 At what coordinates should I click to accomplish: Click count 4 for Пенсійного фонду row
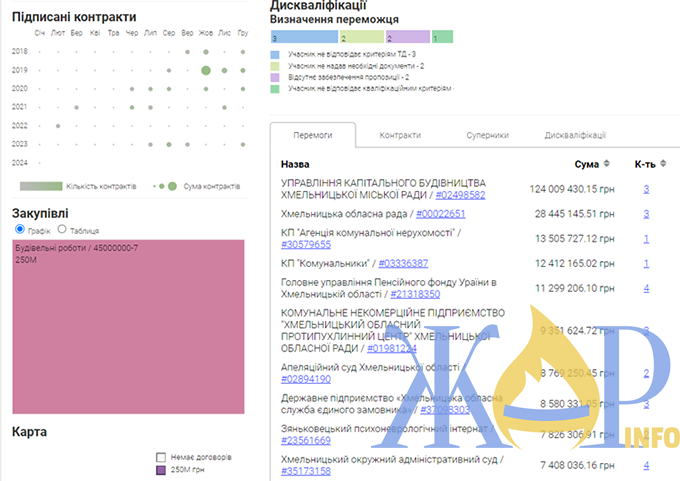click(646, 288)
